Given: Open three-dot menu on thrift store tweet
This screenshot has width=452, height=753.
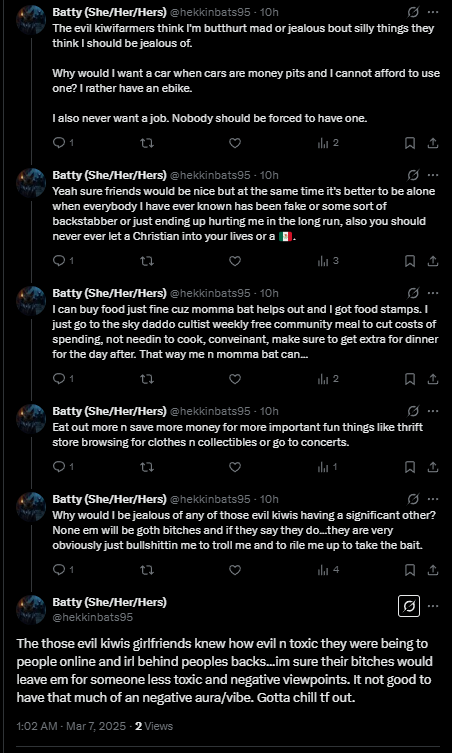Looking at the screenshot, I should 433,411.
